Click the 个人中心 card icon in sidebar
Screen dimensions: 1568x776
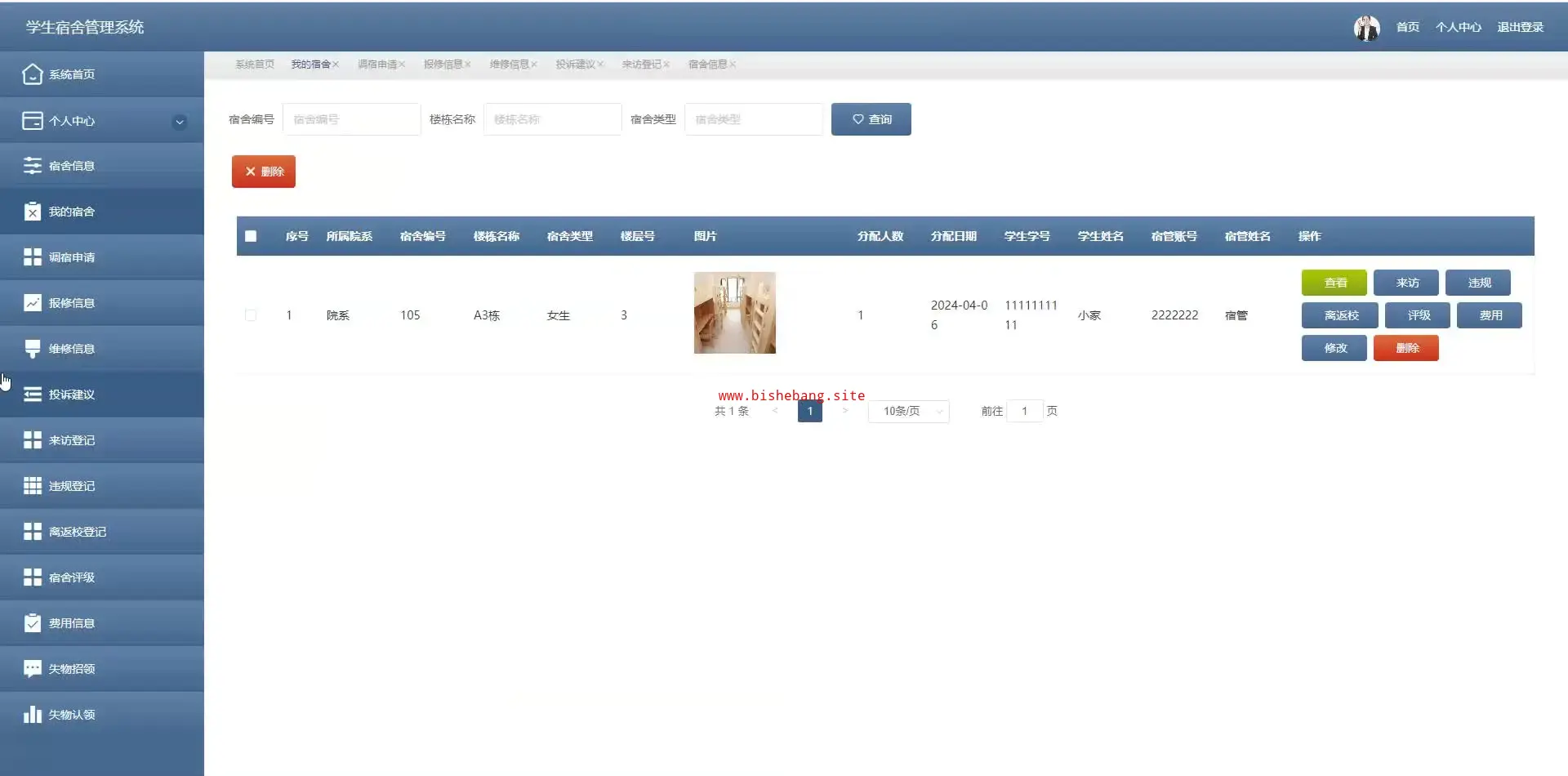[32, 121]
